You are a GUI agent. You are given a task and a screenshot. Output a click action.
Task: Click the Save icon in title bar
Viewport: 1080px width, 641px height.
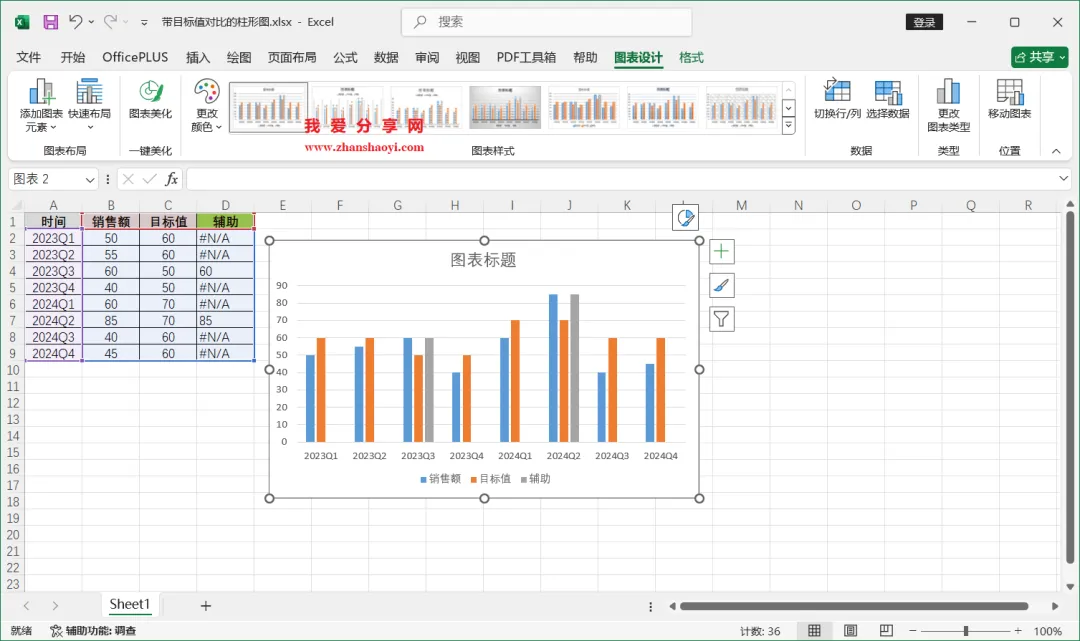(x=50, y=22)
